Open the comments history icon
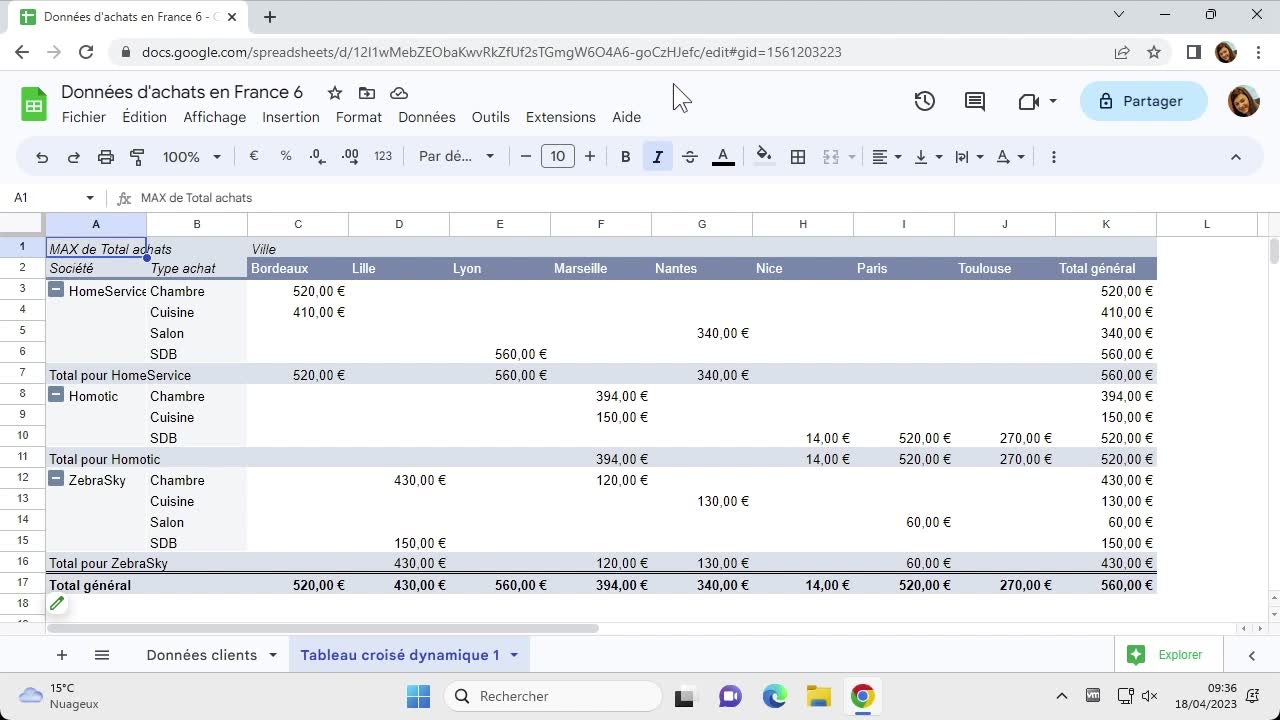 (974, 101)
